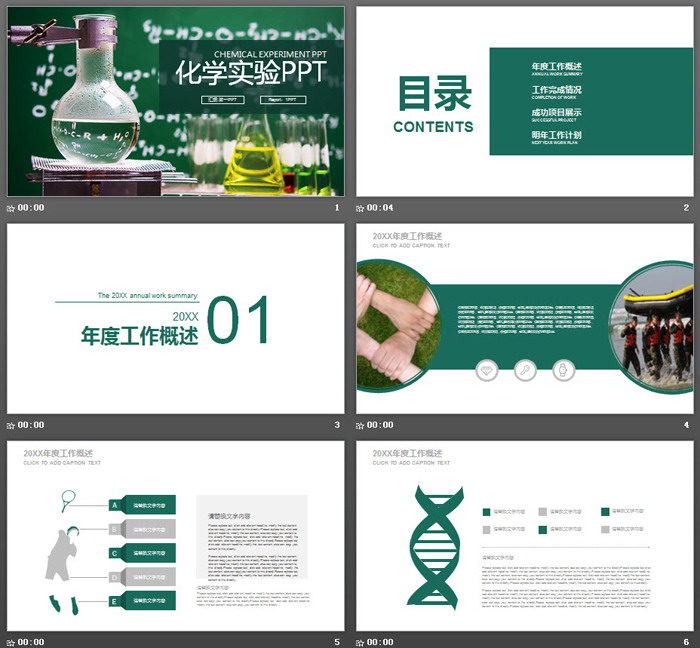Screen dimensions: 700x648
Task: Click the 目录 heading on slide 2
Action: click(x=435, y=94)
